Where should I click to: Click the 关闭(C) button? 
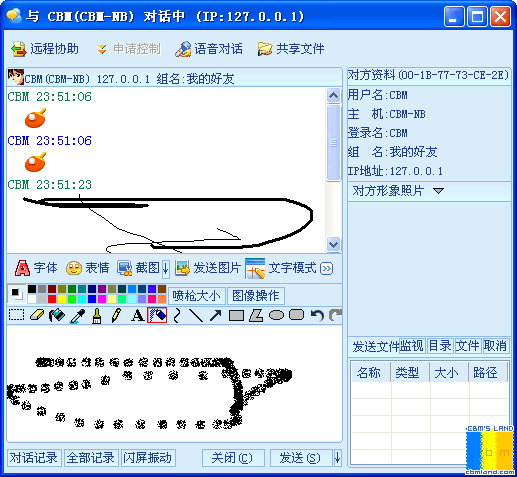(x=233, y=458)
